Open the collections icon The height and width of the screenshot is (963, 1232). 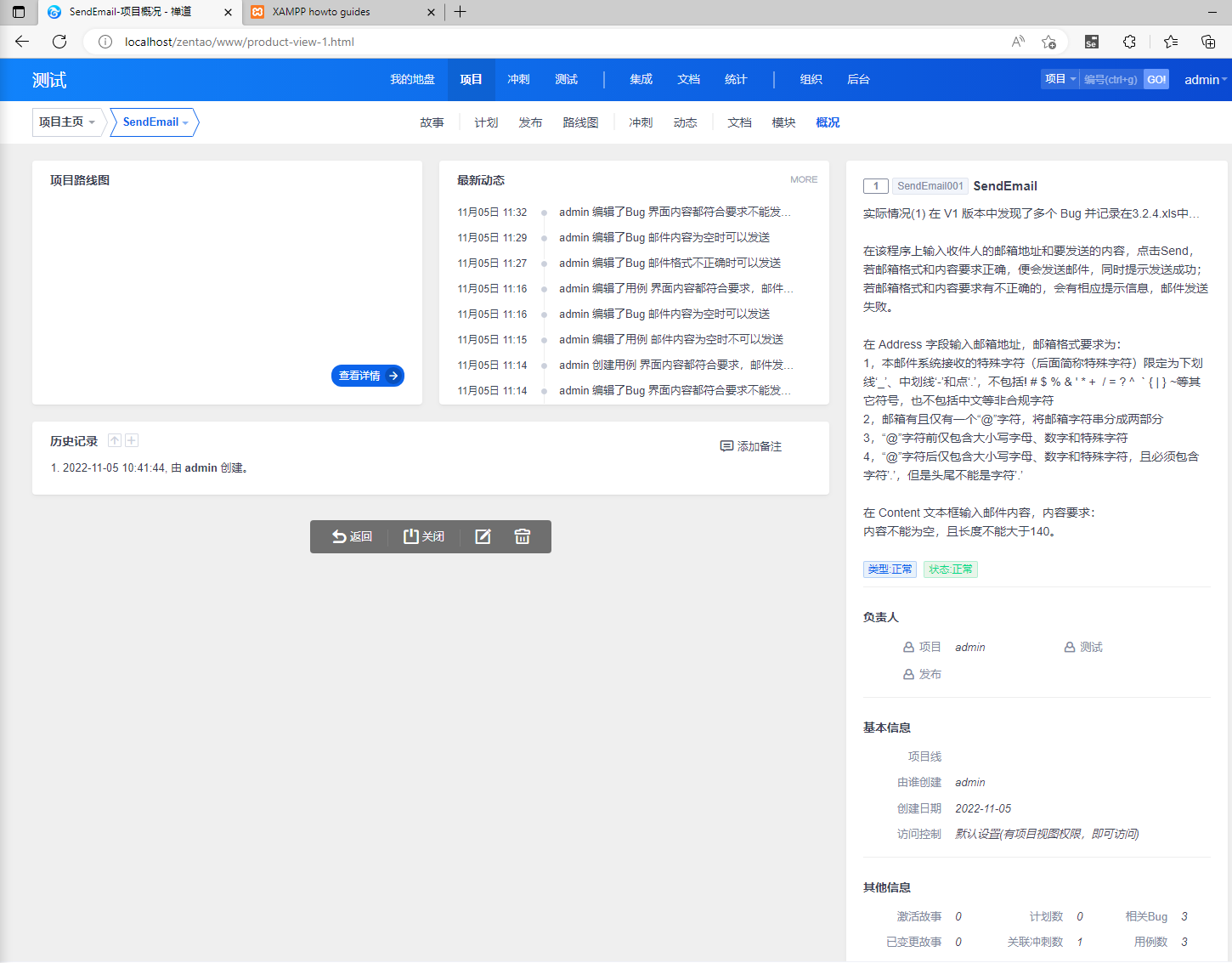1208,42
